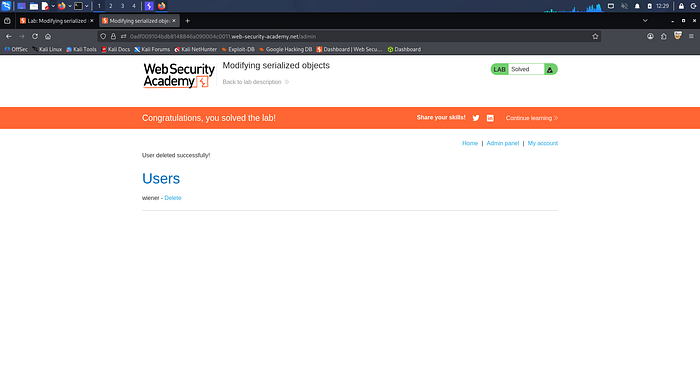Switch to workspace 2
The image size is (700, 366).
(x=111, y=6)
